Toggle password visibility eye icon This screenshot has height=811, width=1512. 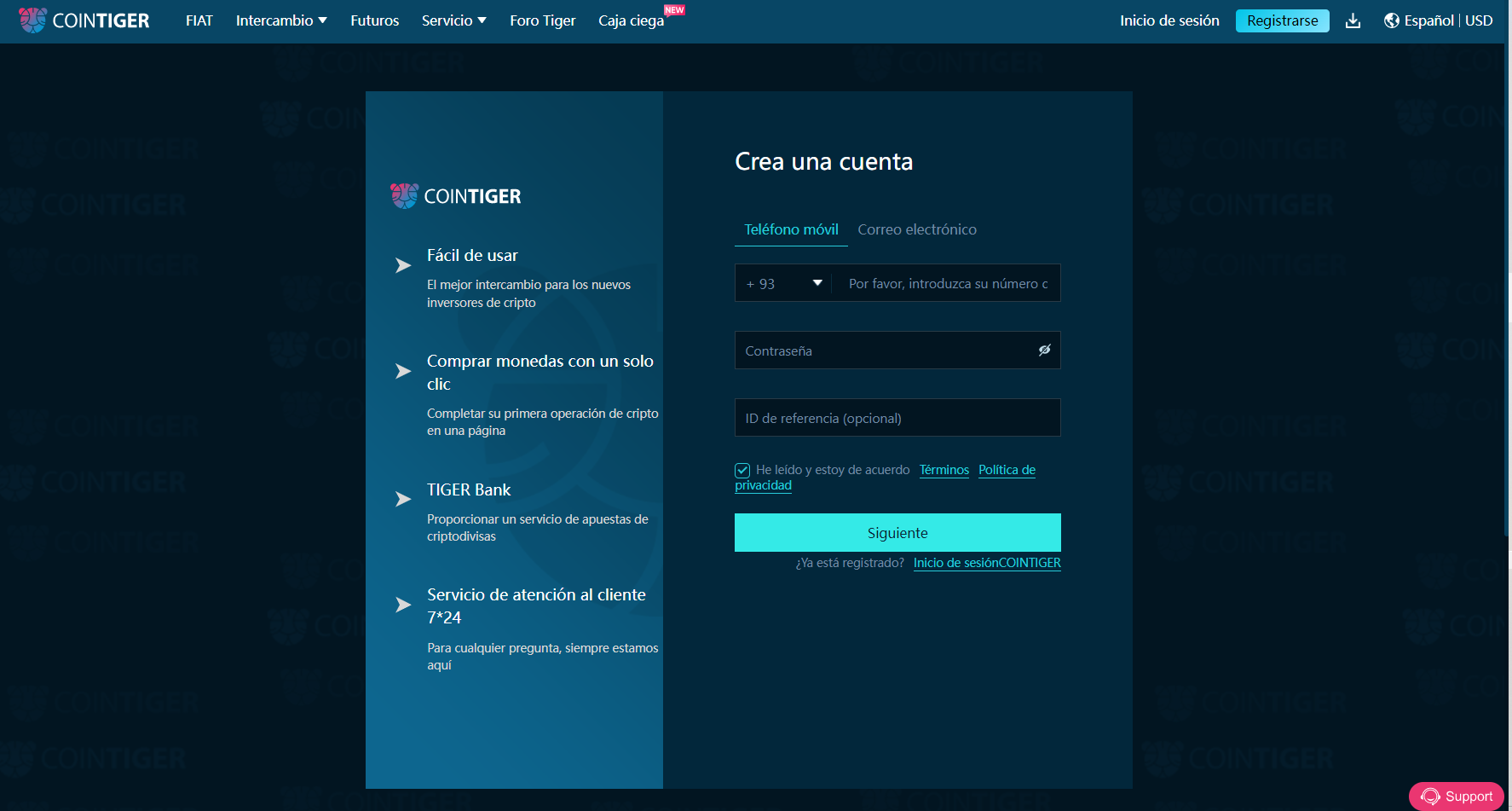(1044, 350)
